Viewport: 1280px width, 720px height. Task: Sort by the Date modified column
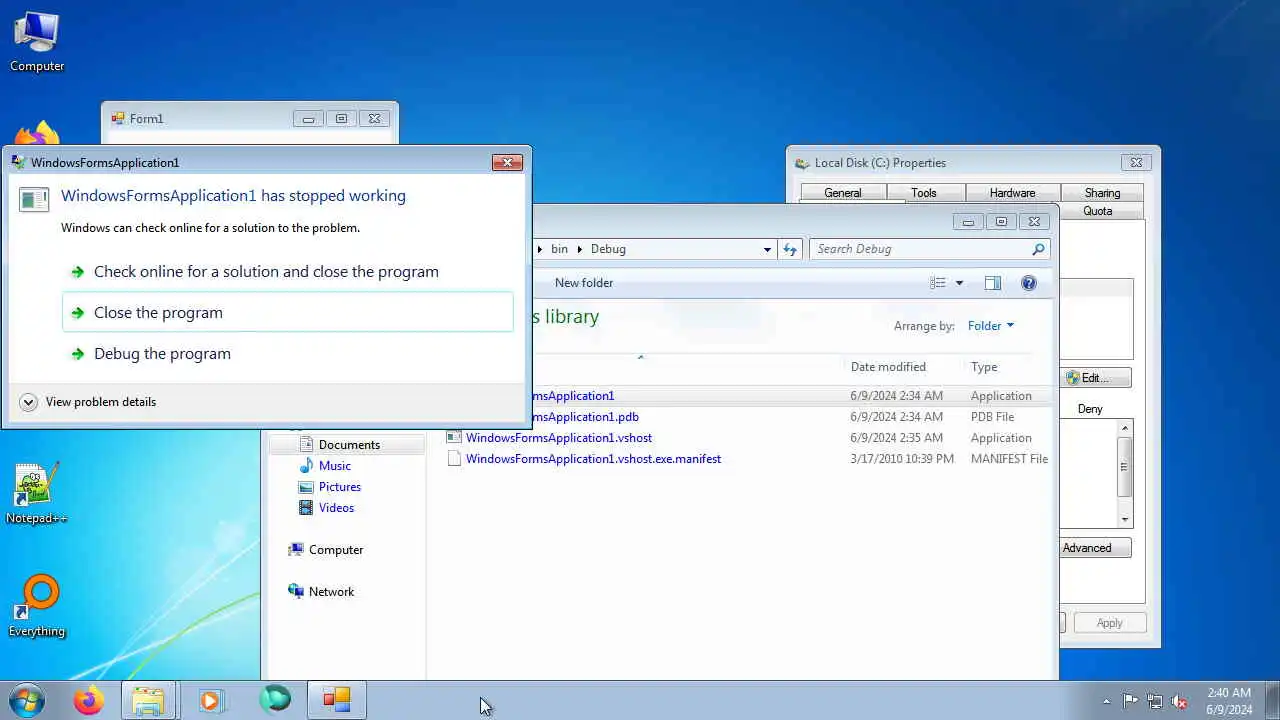888,367
